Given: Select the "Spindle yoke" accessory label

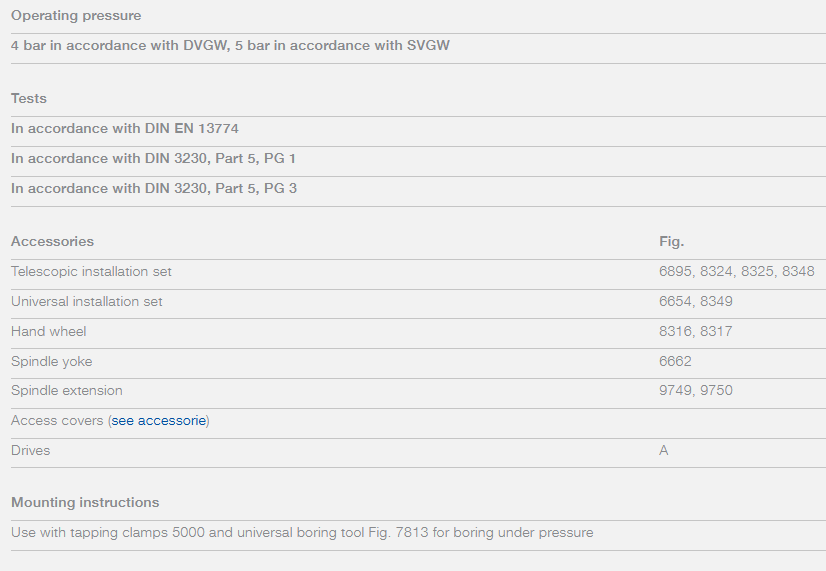Looking at the screenshot, I should pos(51,362).
